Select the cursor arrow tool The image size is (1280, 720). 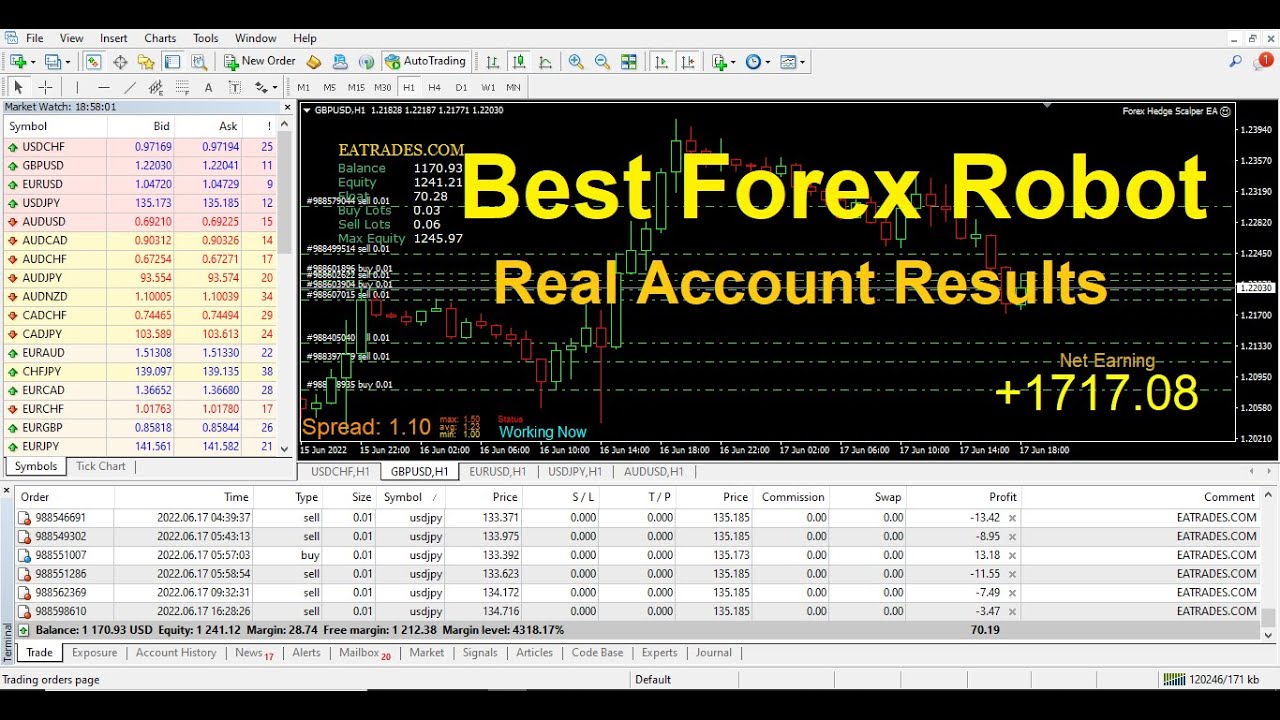click(x=18, y=87)
